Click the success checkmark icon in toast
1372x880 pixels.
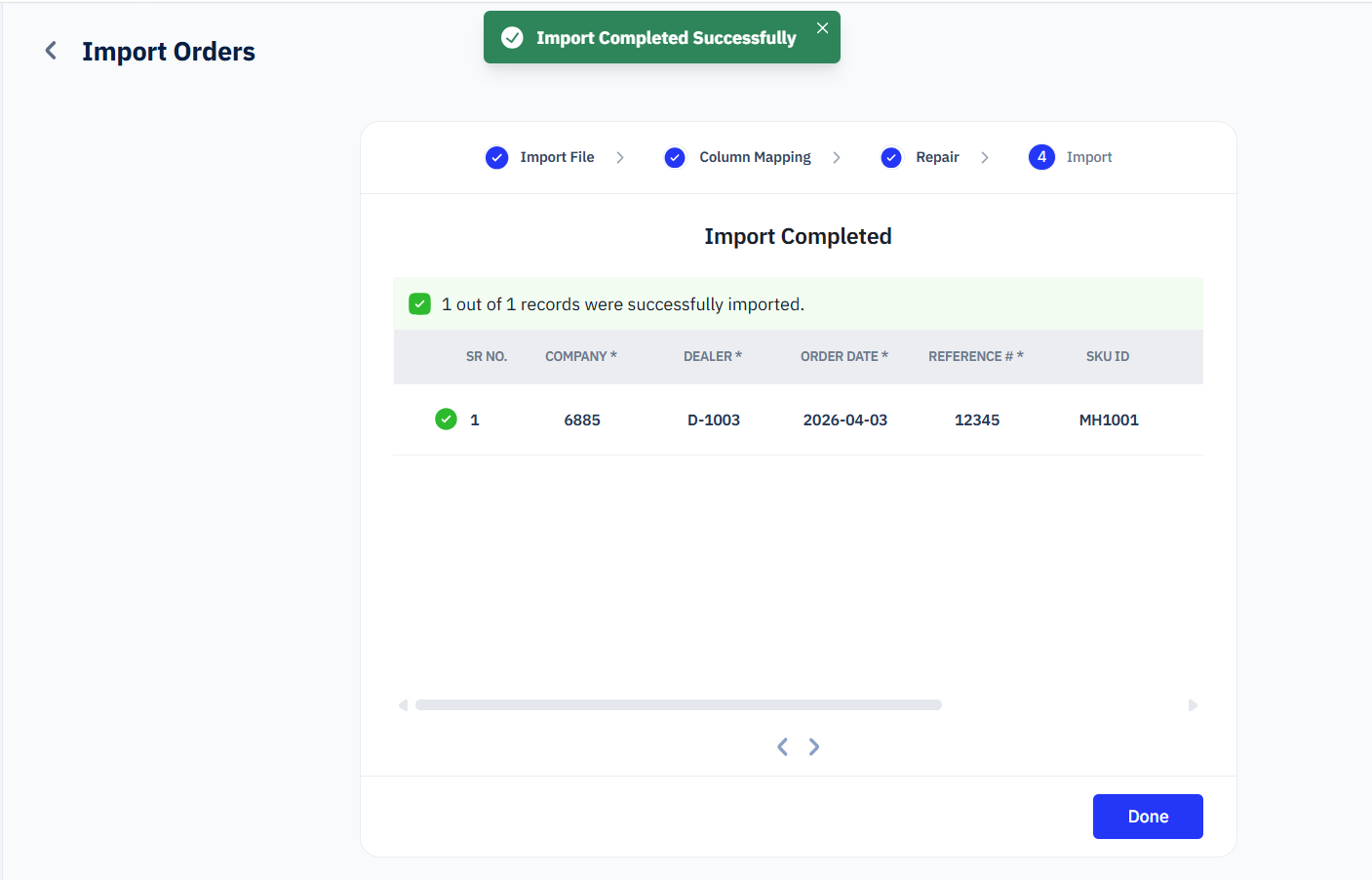[512, 38]
